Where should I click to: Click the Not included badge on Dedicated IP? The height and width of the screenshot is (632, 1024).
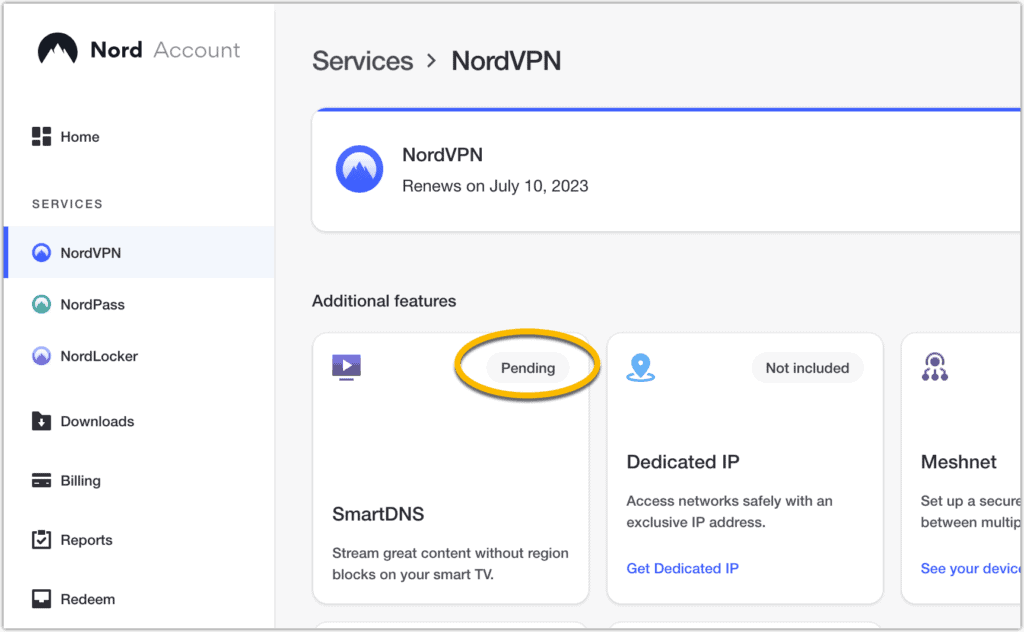point(807,368)
